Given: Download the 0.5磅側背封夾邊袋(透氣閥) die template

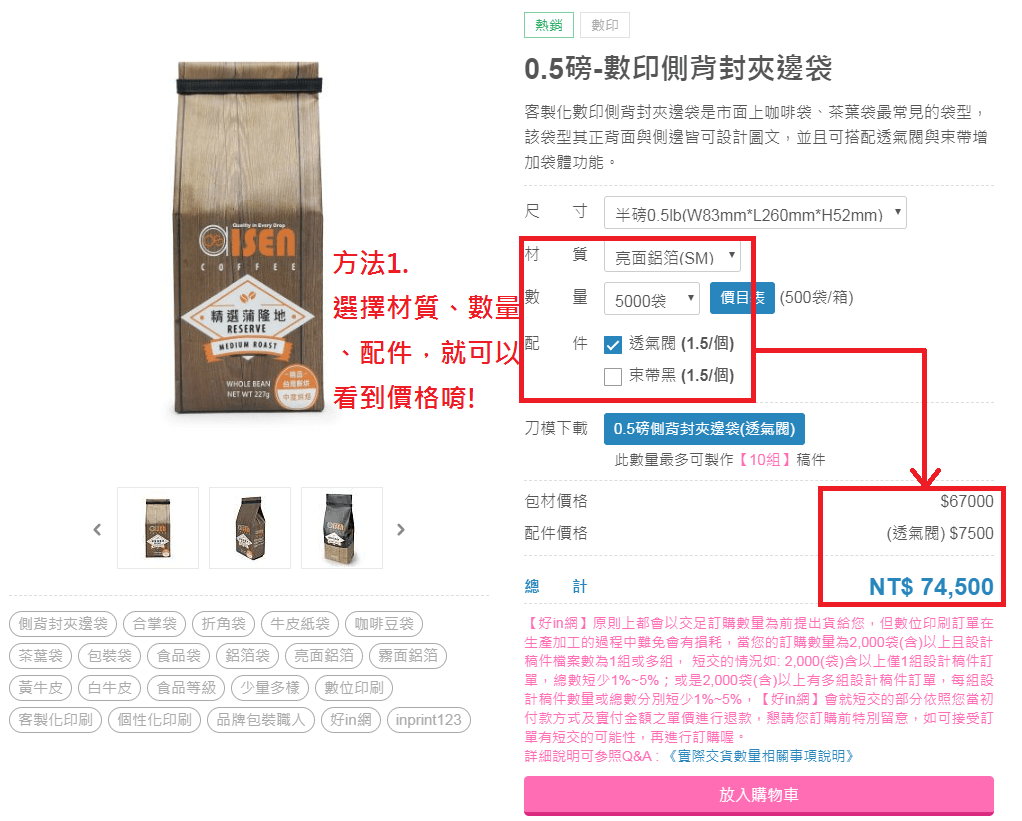Looking at the screenshot, I should click(704, 429).
